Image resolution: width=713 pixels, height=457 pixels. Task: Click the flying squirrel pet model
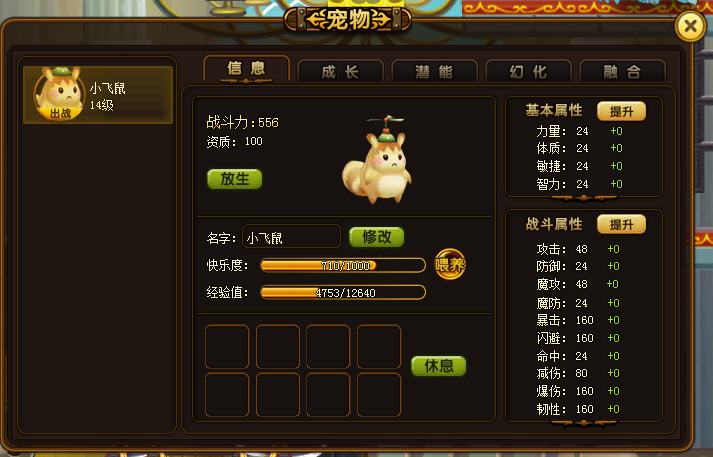pyautogui.click(x=377, y=159)
